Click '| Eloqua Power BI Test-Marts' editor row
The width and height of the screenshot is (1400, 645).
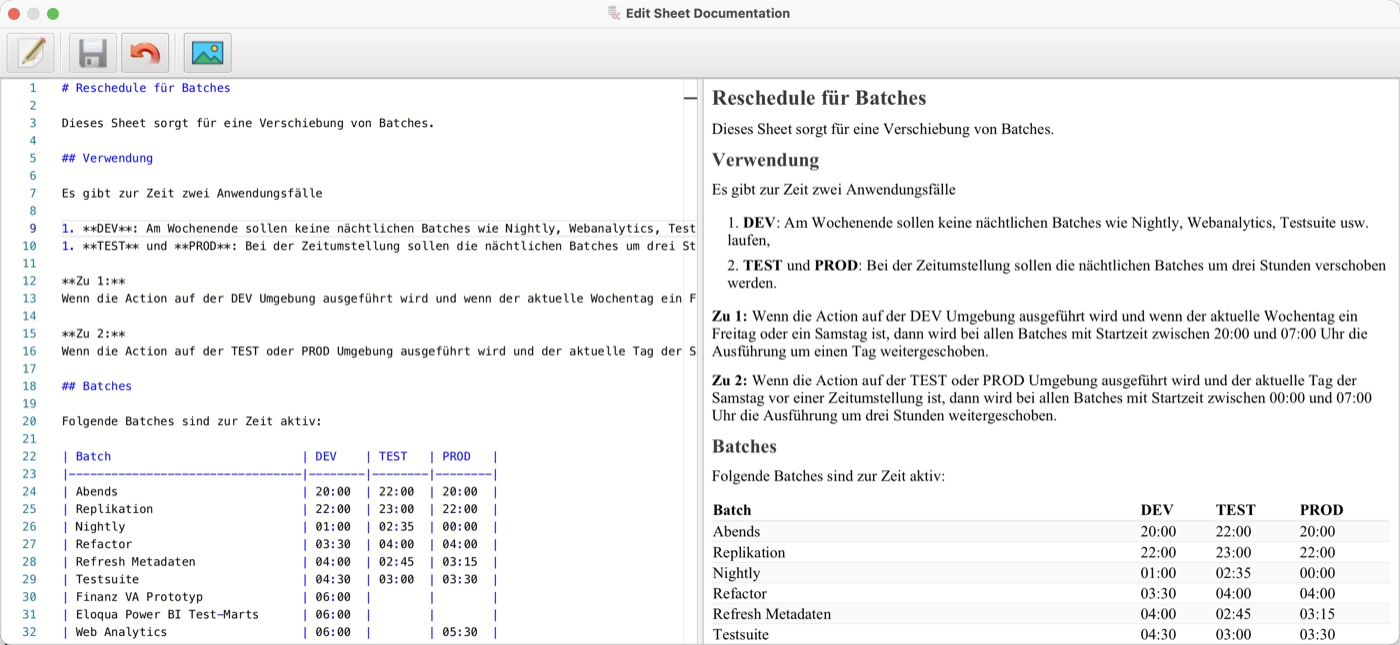click(x=280, y=614)
